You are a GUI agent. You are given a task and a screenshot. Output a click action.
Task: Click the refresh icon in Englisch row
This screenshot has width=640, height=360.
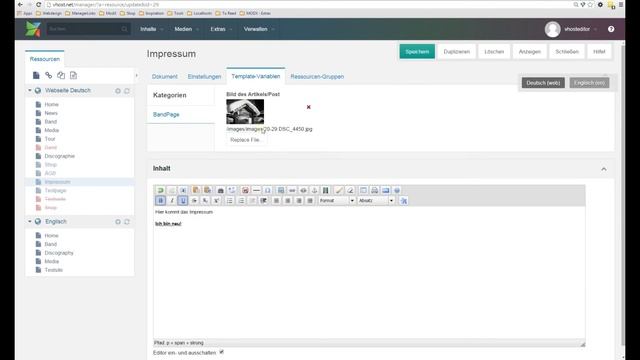pos(127,222)
